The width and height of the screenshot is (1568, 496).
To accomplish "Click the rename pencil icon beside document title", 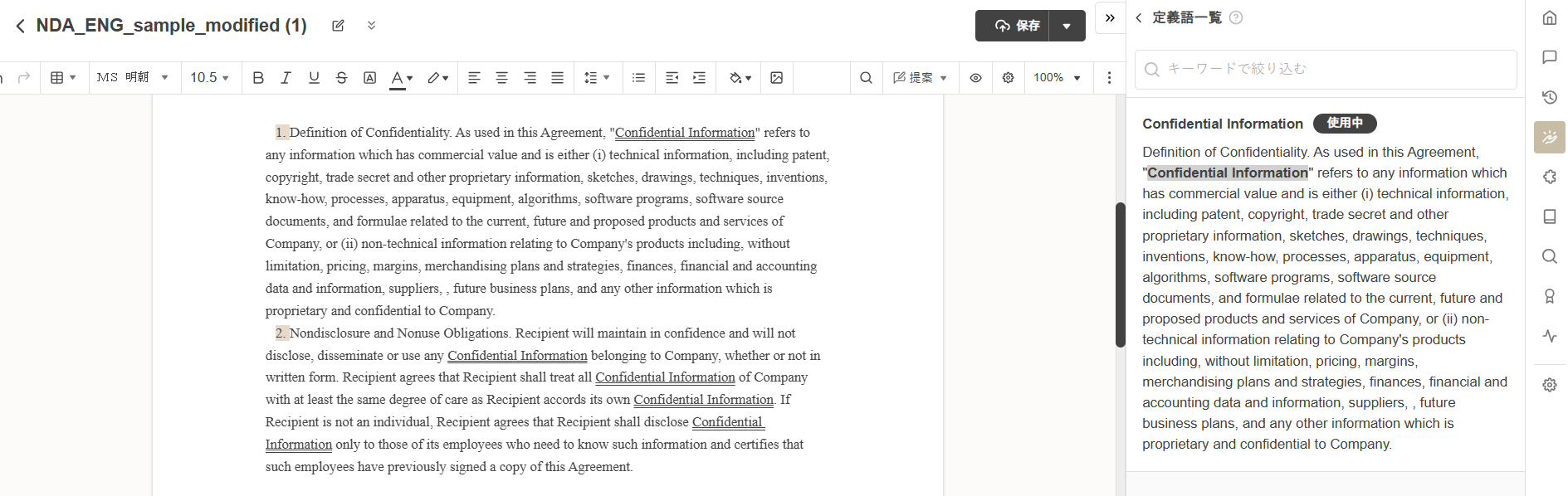I will 338,26.
